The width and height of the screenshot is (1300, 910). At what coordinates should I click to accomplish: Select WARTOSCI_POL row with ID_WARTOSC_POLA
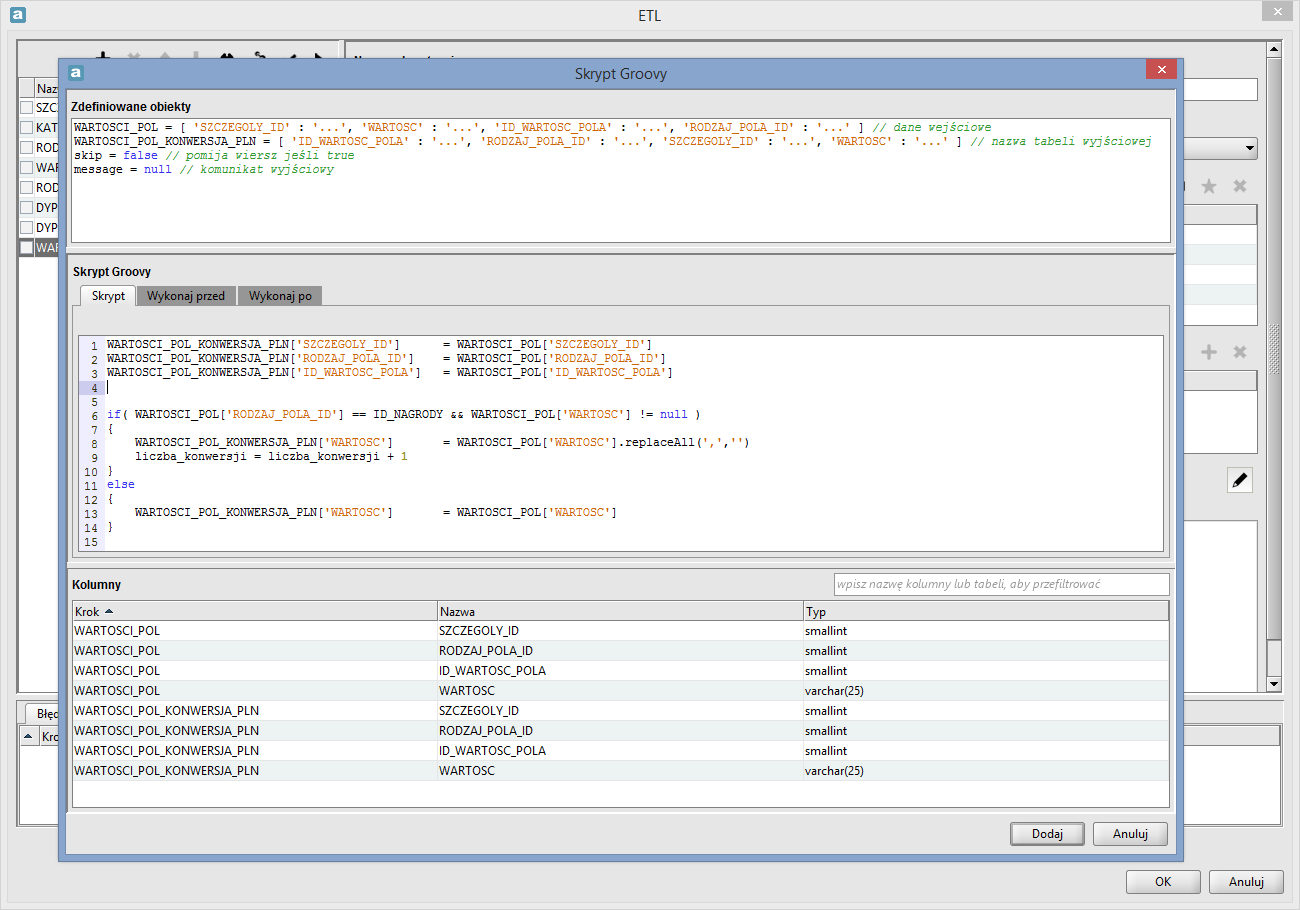coord(621,671)
